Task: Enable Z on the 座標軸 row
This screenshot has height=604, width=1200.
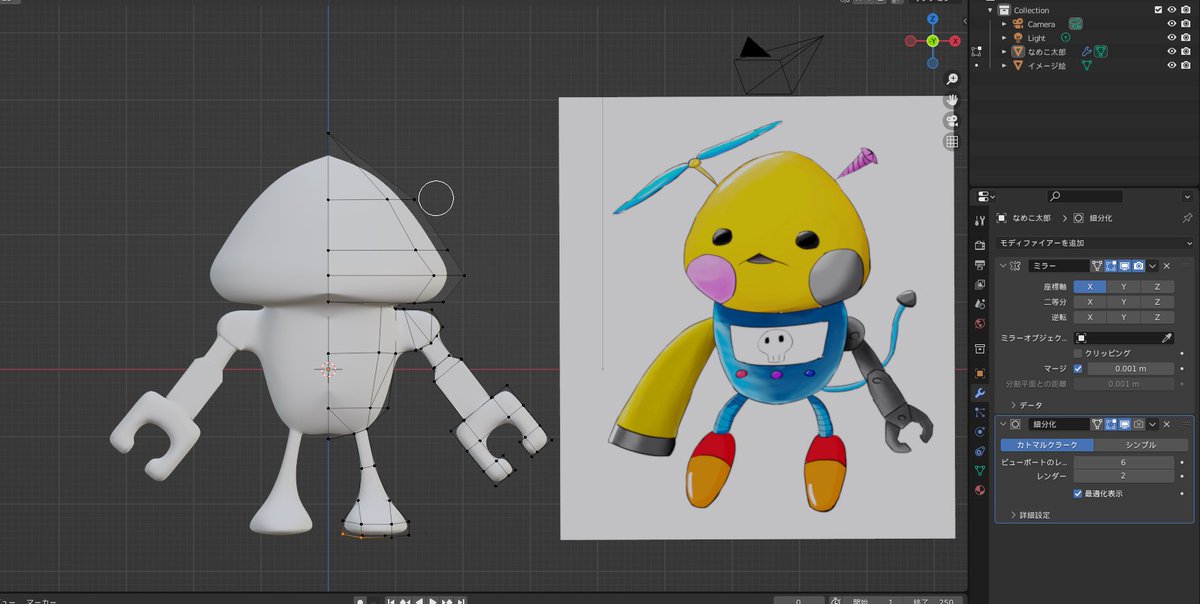Action: click(1157, 286)
